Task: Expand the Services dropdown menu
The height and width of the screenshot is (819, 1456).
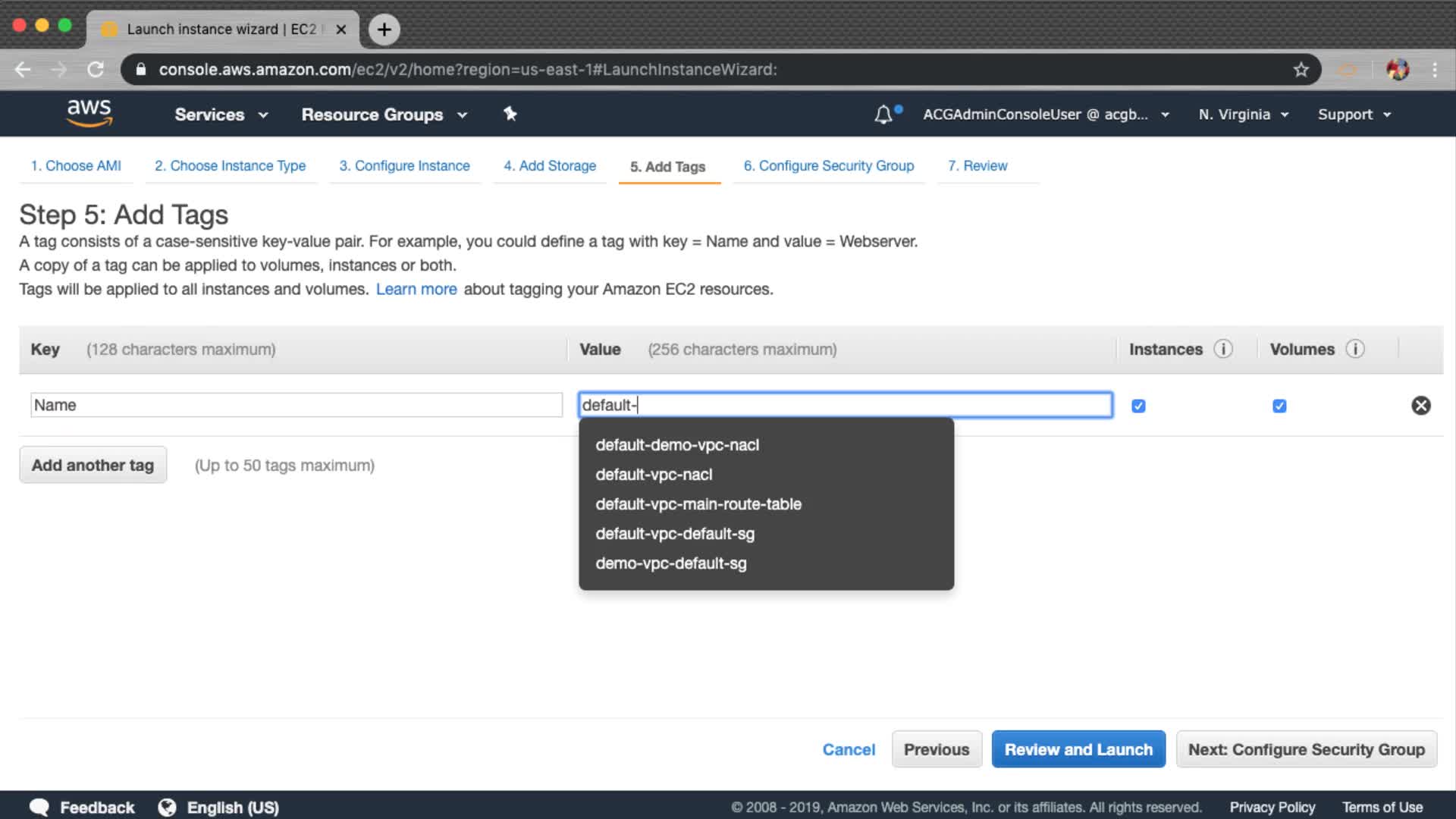Action: tap(221, 115)
